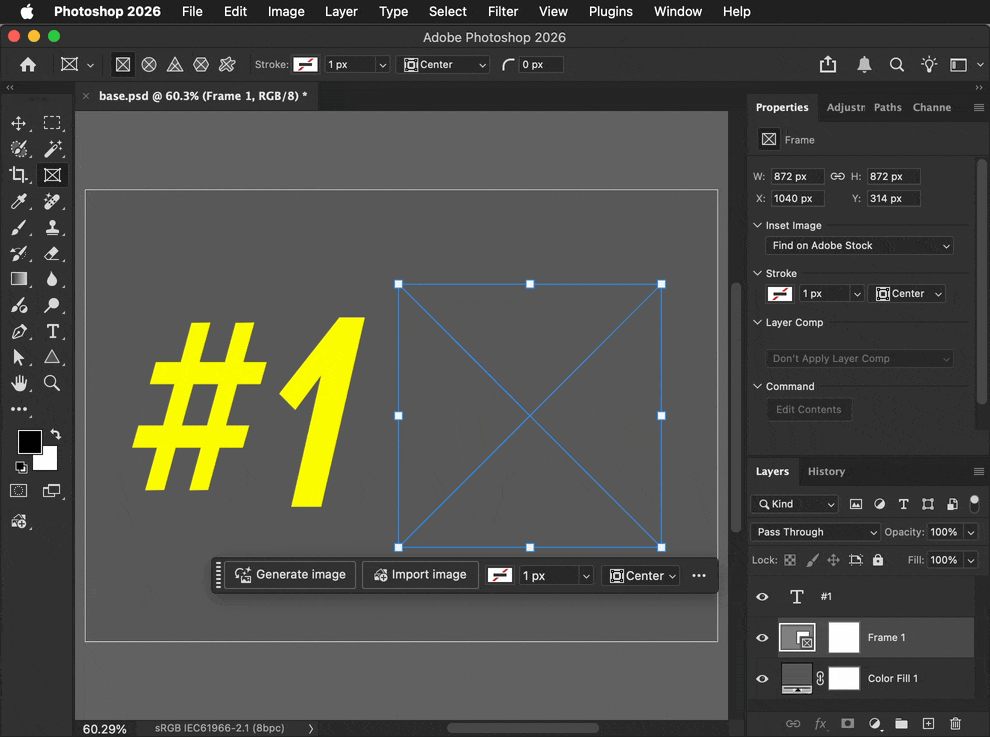This screenshot has width=990, height=737.
Task: Hide the Frame 1 layer
Action: click(x=762, y=638)
